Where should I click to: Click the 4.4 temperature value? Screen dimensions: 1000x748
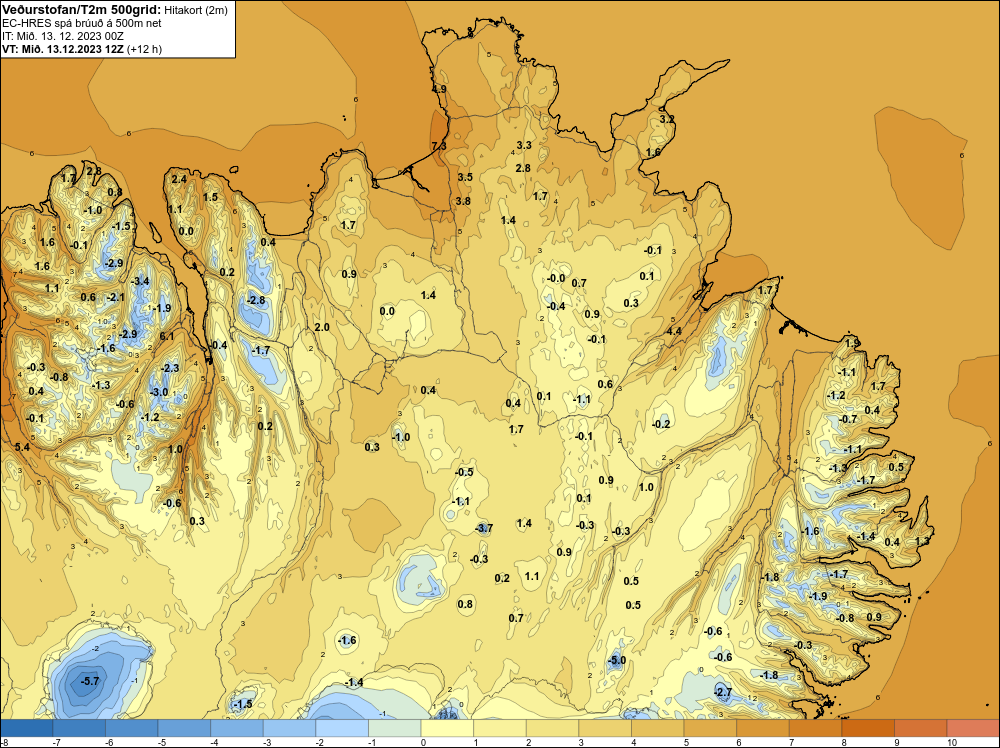(x=674, y=331)
